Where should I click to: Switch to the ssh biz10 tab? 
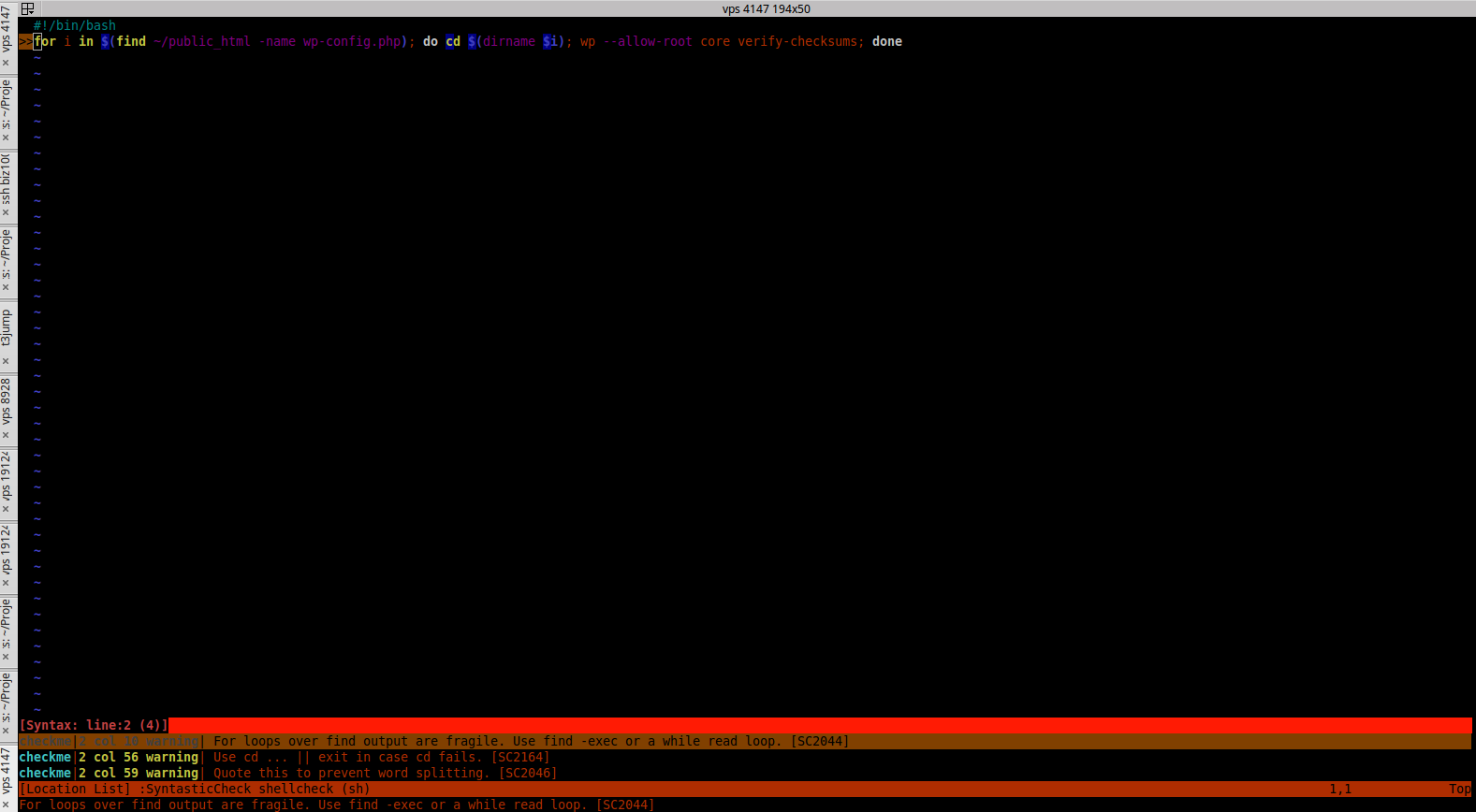point(6,178)
